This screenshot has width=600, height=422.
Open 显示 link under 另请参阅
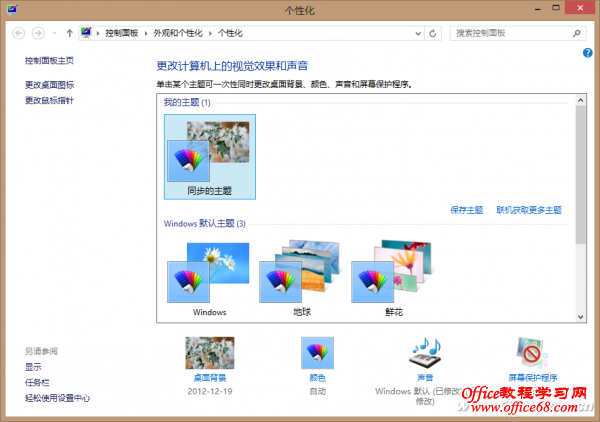pos(33,367)
